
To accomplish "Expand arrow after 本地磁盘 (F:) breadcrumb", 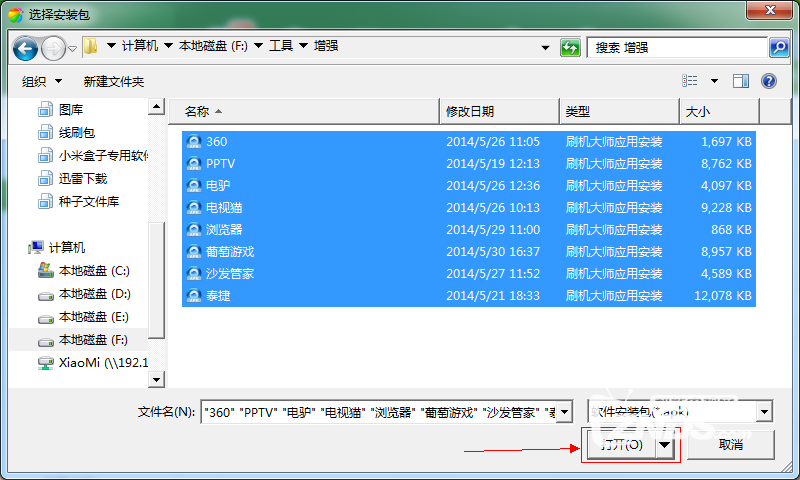I will 259,46.
